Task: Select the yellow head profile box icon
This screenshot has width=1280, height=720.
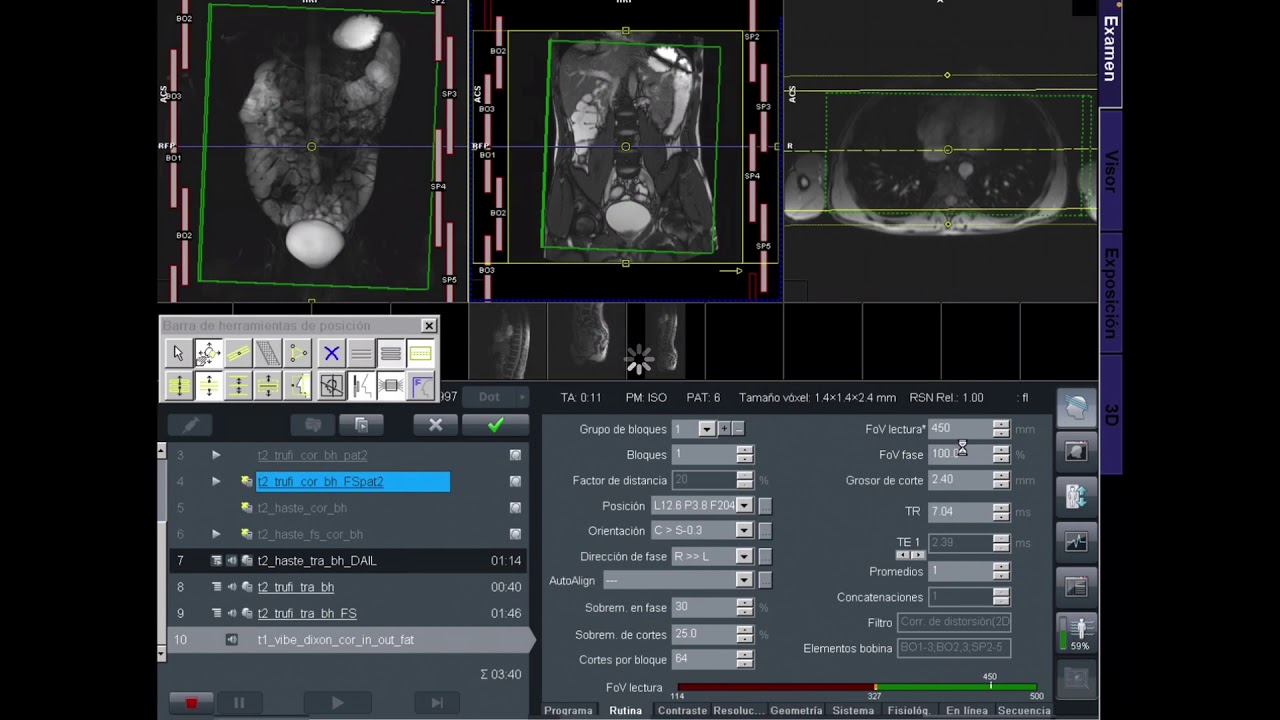Action: pos(298,385)
